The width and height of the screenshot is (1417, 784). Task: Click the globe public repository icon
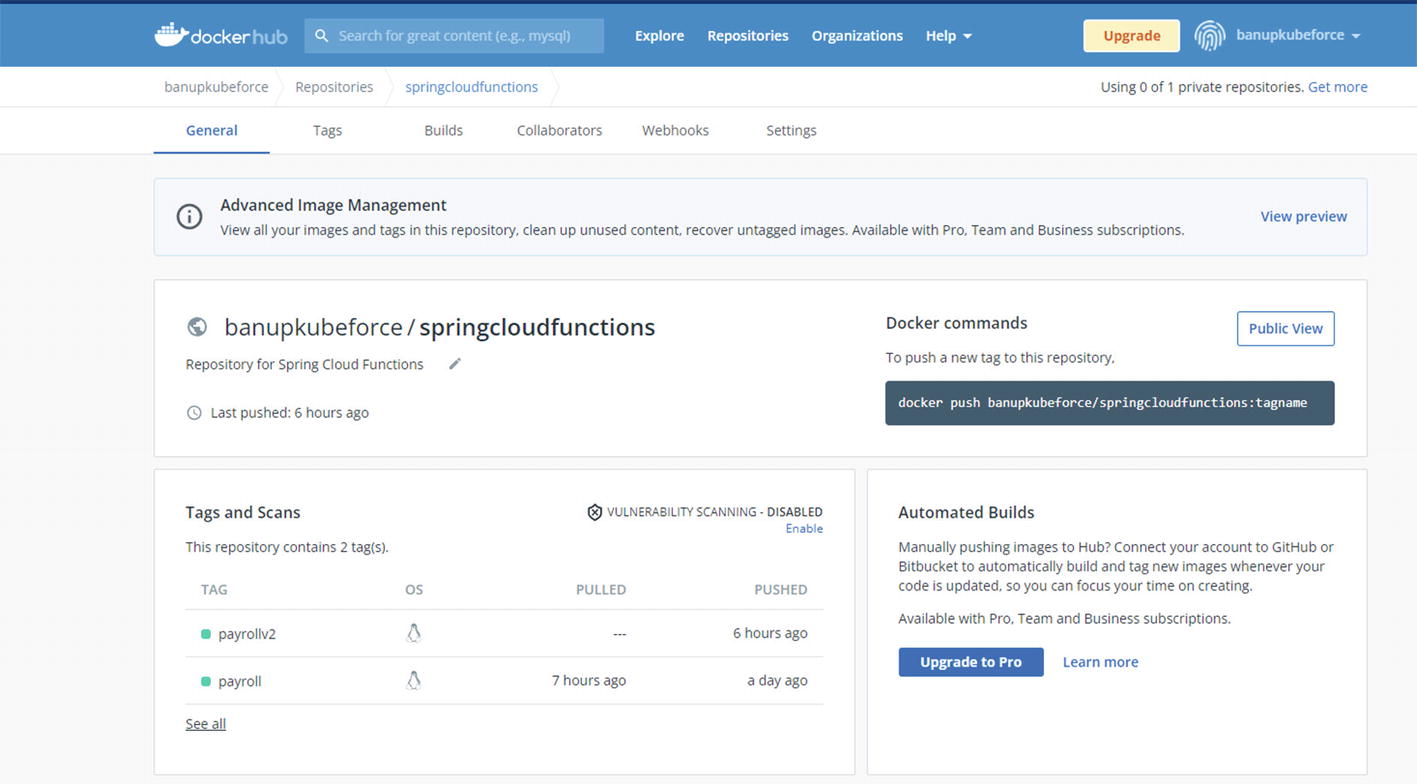pyautogui.click(x=197, y=327)
